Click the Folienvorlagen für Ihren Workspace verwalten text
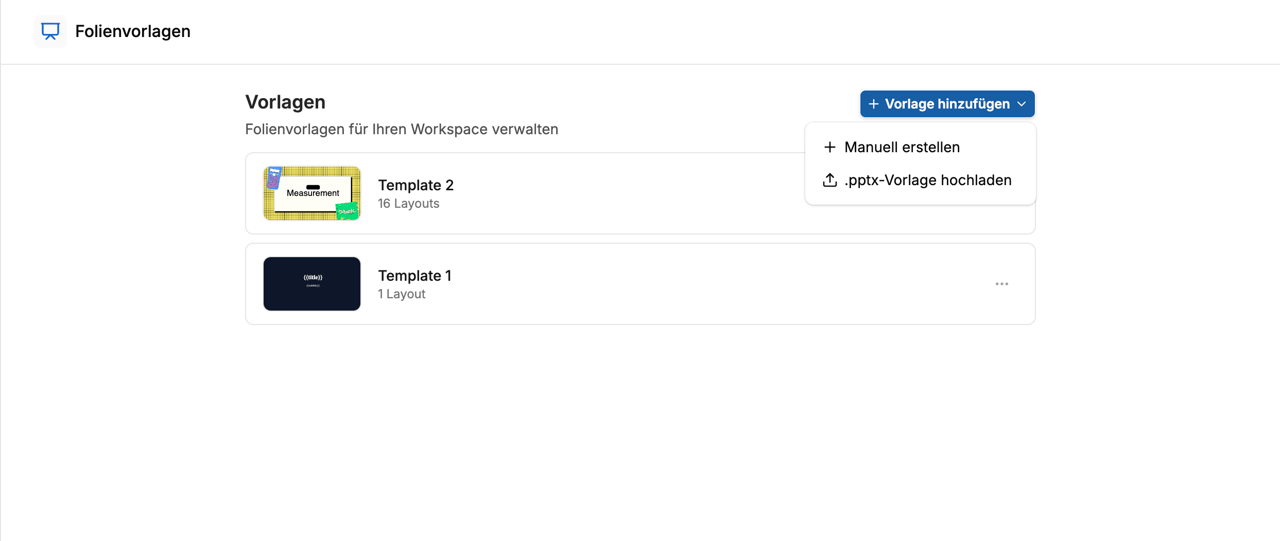 (x=402, y=129)
